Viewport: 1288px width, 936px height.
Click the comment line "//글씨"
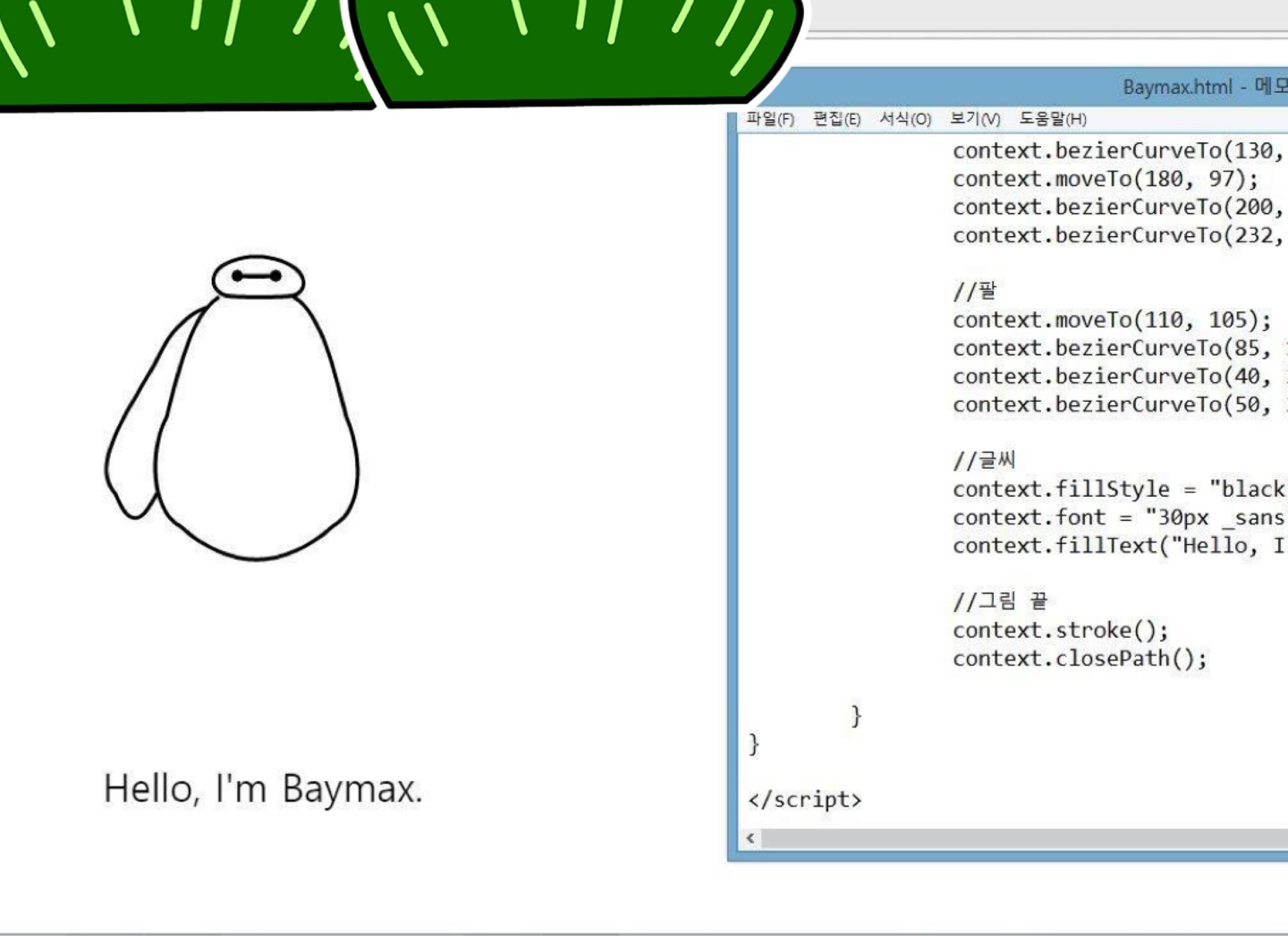(x=985, y=460)
